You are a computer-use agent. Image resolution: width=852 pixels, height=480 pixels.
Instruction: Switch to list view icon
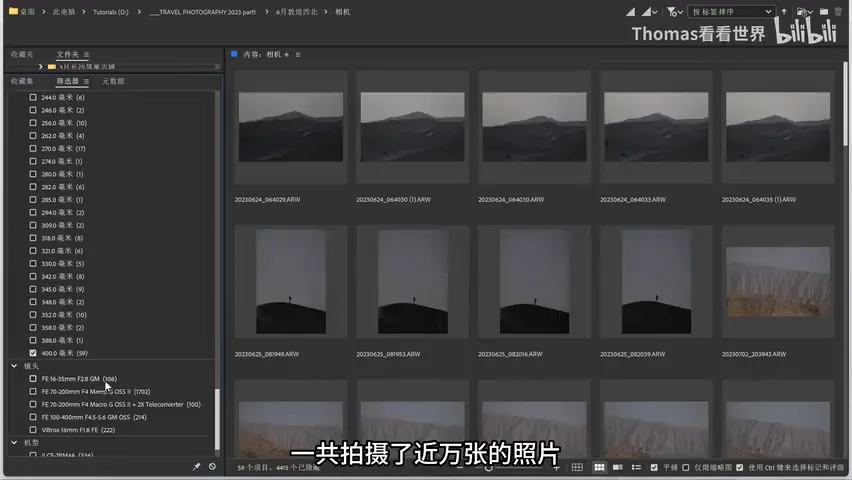click(636, 467)
